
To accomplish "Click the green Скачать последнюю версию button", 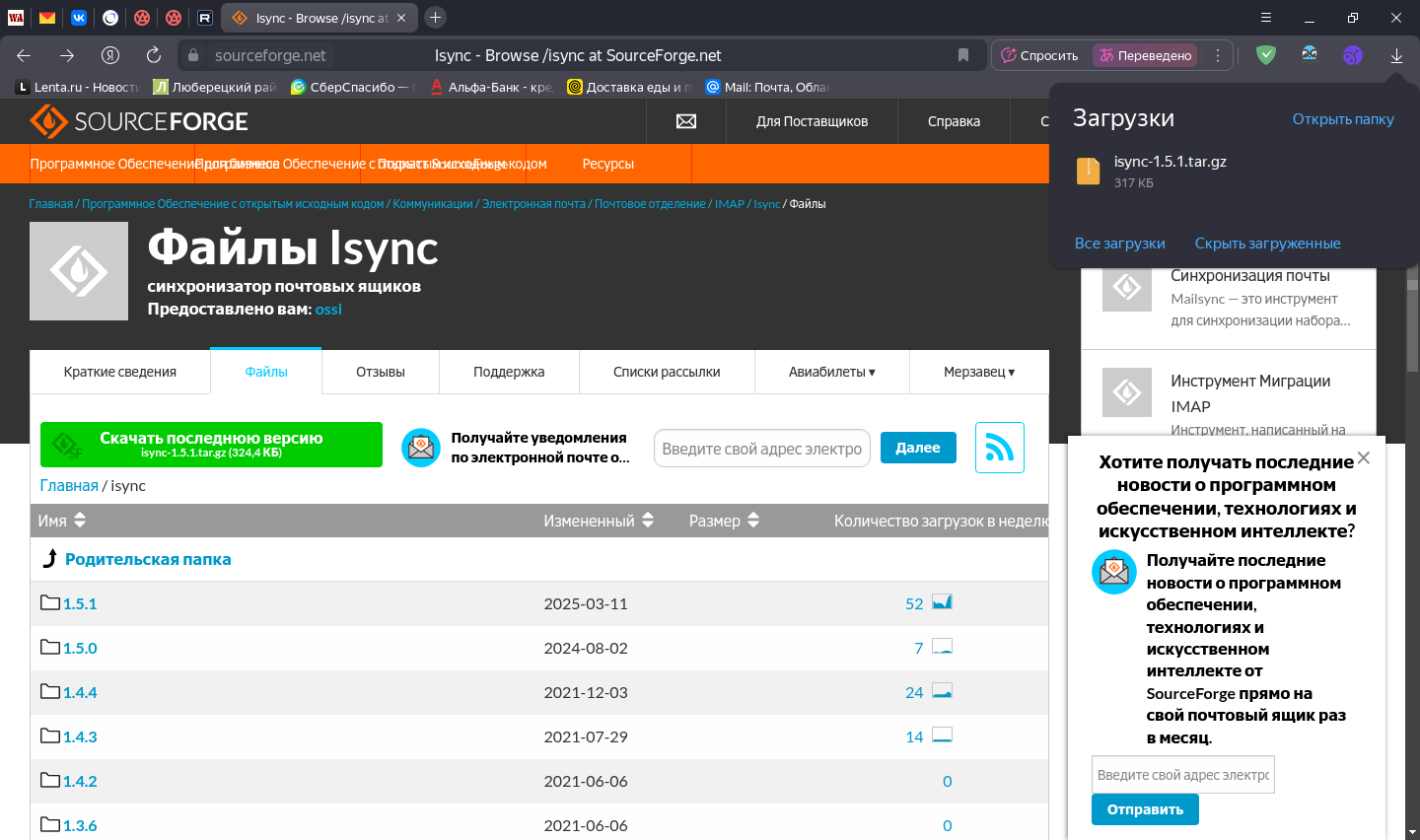I will (x=211, y=445).
